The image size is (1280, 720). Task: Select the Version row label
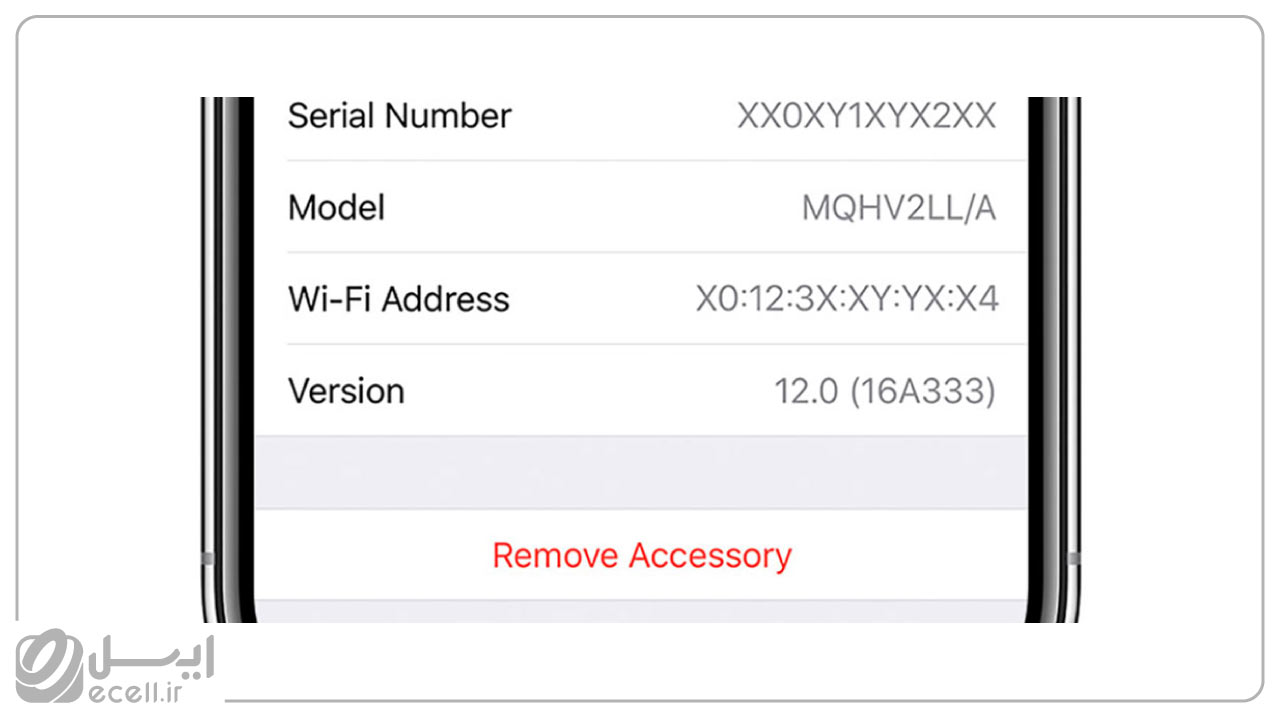pos(346,391)
